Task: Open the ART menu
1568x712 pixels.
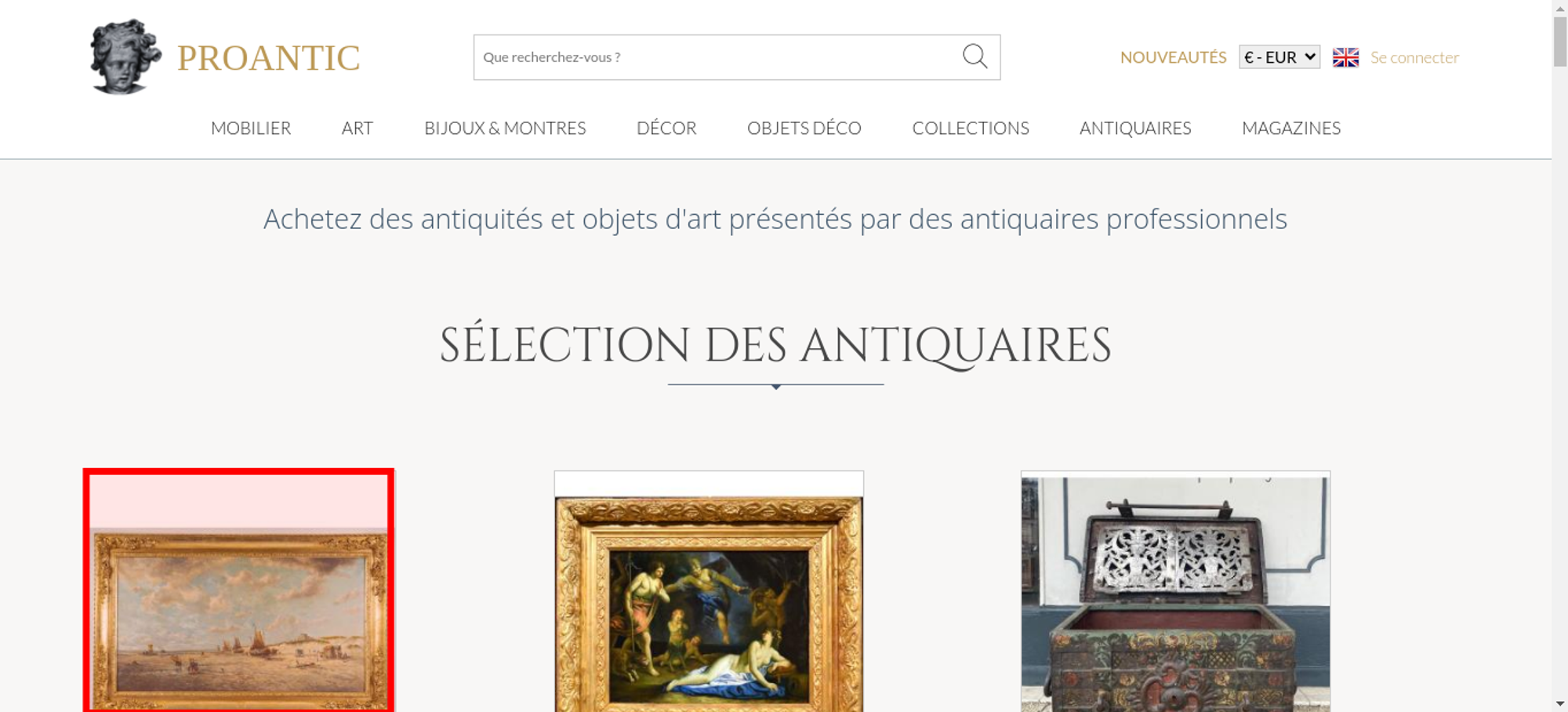Action: click(358, 128)
